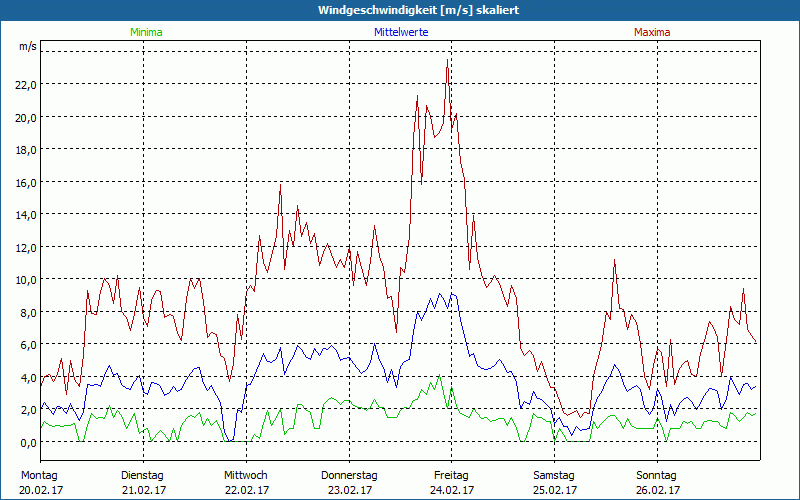This screenshot has width=800, height=500.
Task: Click the highest red Maxima peak near Freitag
Action: pyautogui.click(x=447, y=60)
